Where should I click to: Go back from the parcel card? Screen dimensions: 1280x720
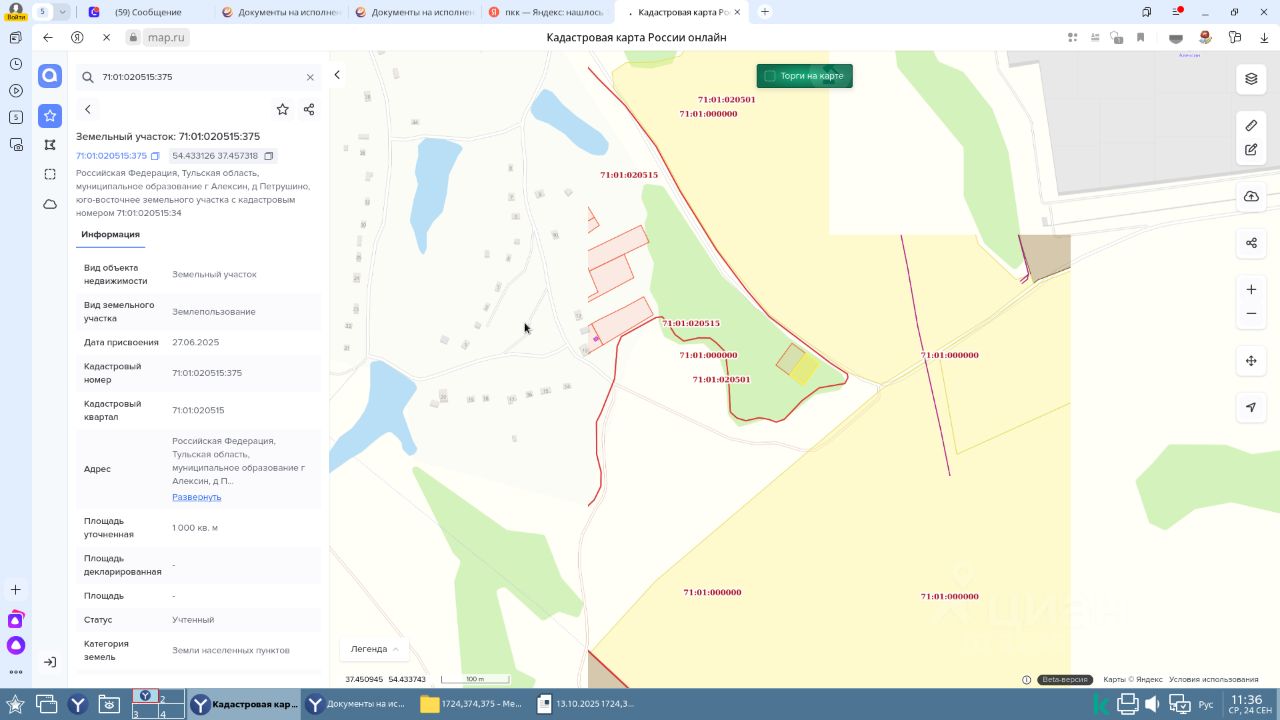[x=88, y=109]
